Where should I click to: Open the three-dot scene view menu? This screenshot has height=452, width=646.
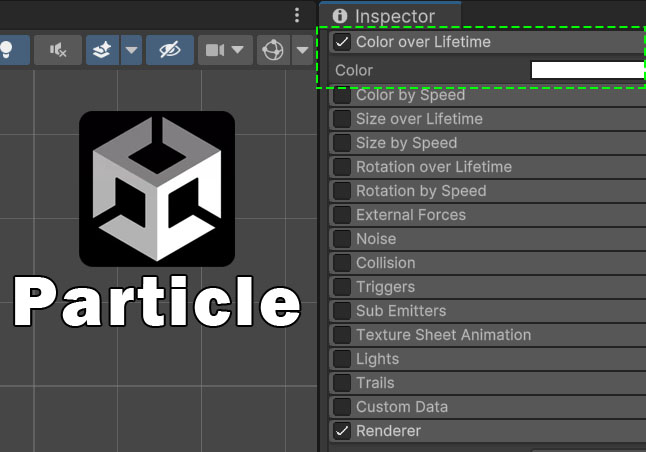pyautogui.click(x=297, y=15)
